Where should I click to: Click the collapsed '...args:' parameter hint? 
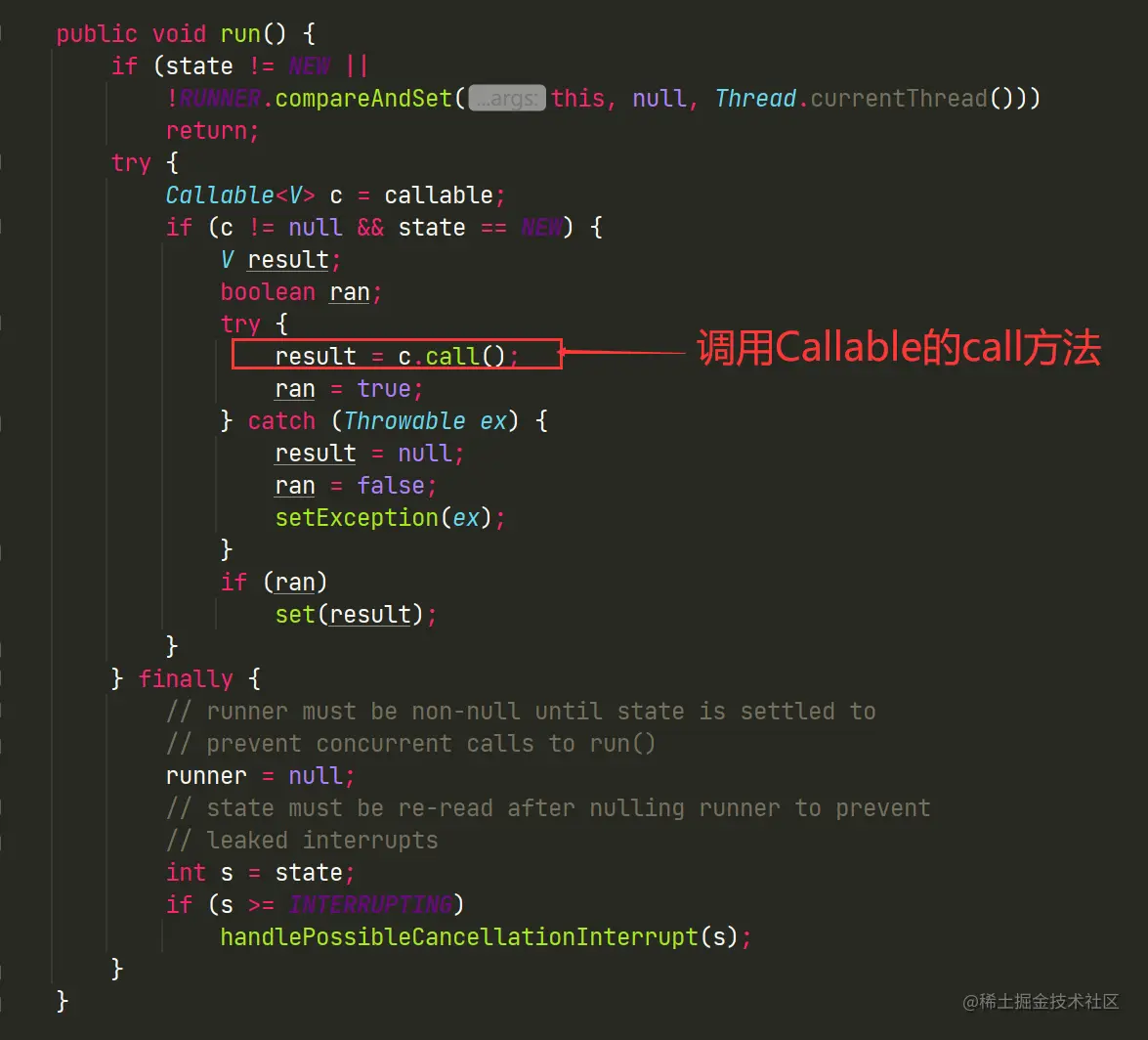pyautogui.click(x=507, y=98)
